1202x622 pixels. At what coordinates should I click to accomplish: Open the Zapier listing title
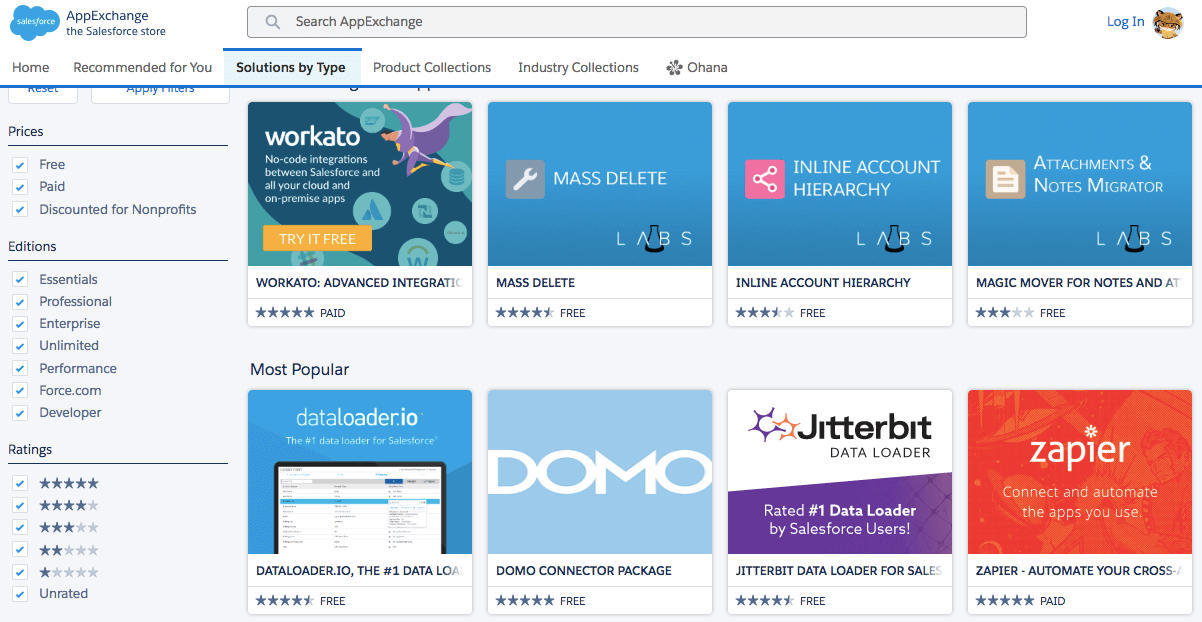(x=1079, y=571)
